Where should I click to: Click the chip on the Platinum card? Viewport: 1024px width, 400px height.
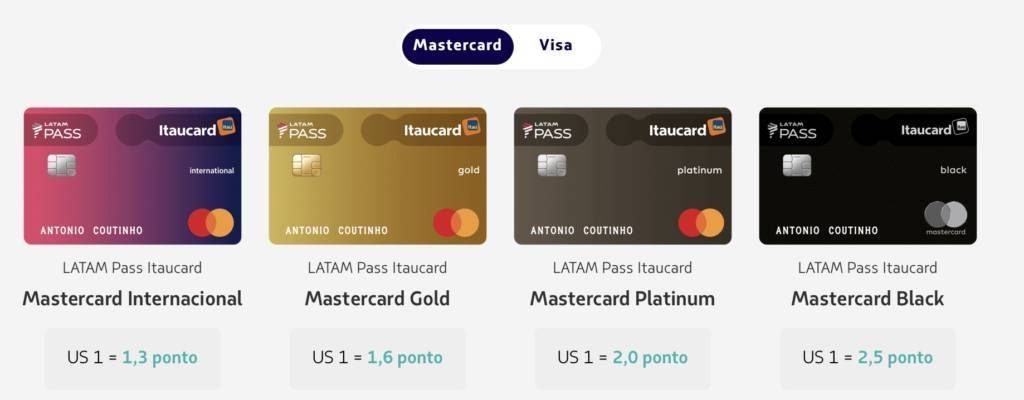coord(552,165)
